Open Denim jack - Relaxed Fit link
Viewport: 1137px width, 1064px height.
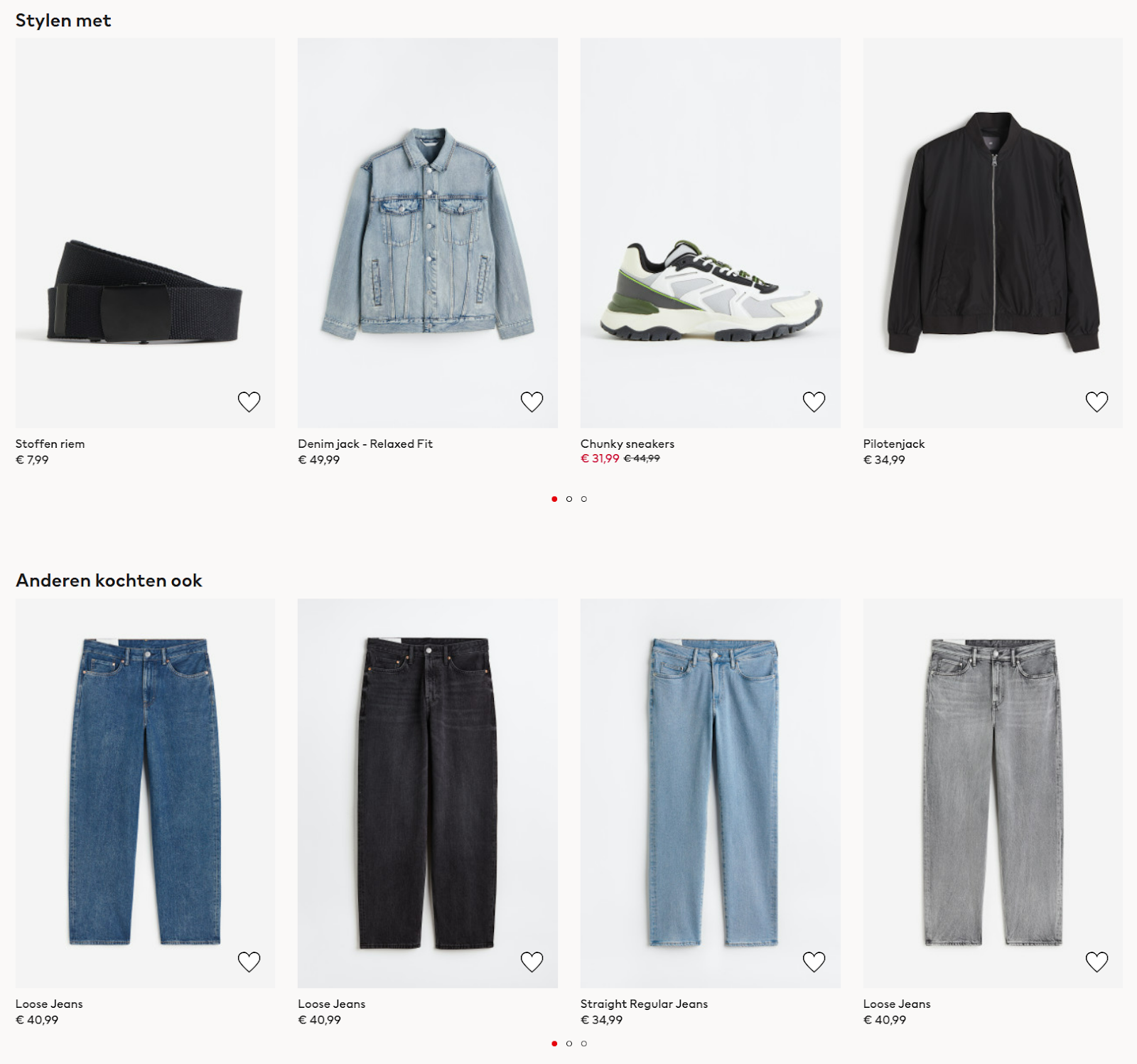[365, 444]
